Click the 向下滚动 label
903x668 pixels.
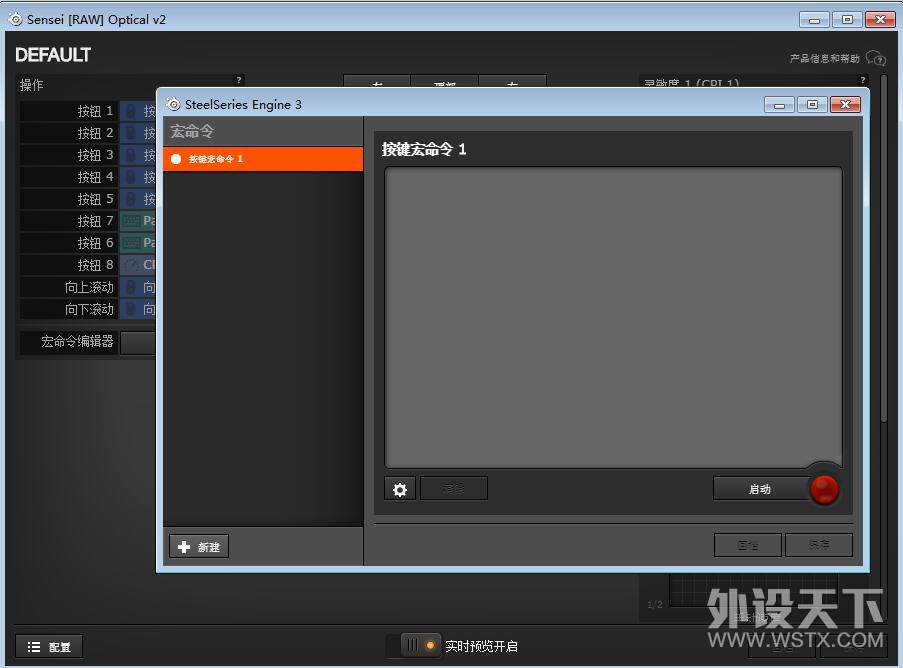click(x=89, y=309)
